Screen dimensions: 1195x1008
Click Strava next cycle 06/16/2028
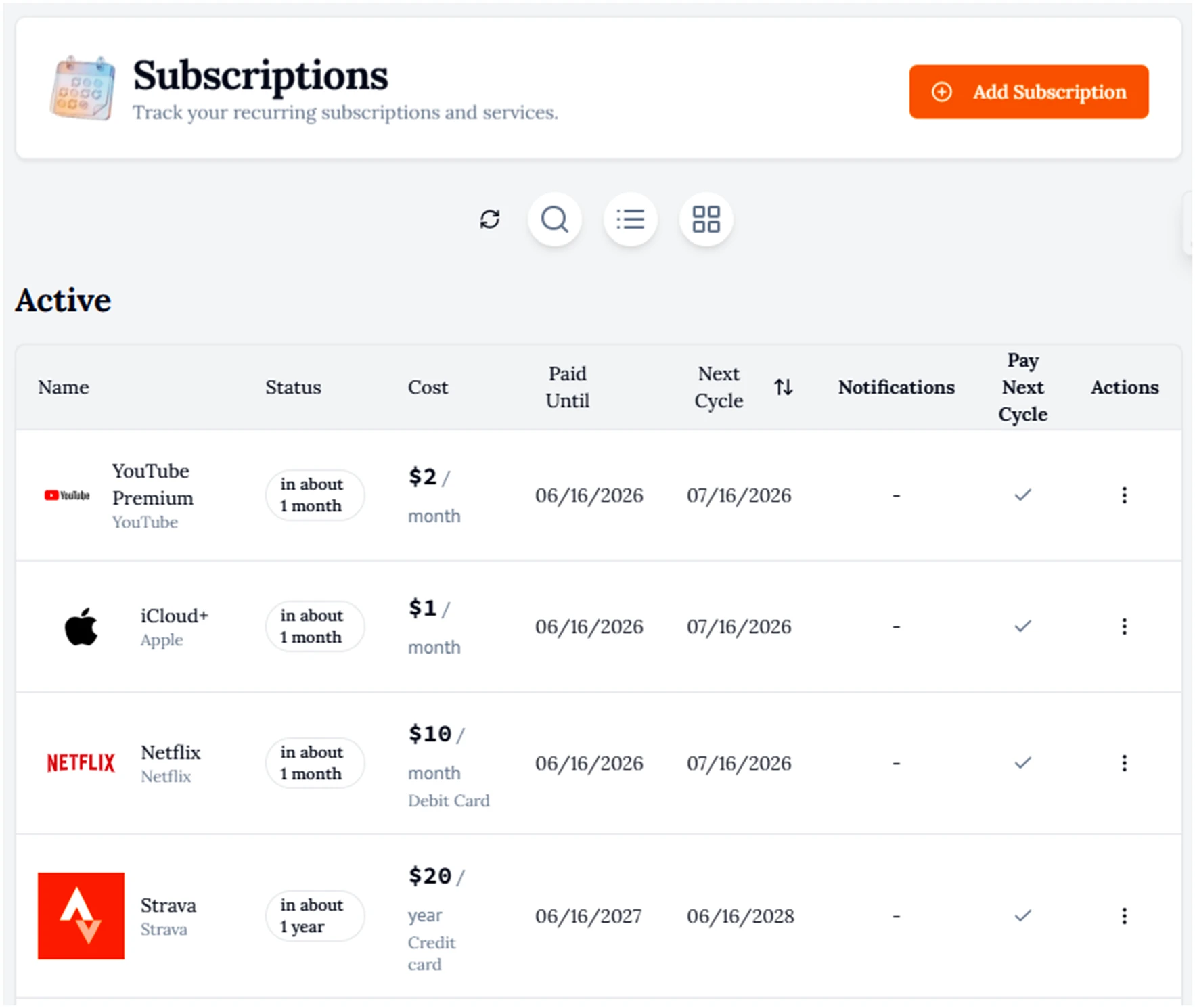click(x=740, y=916)
